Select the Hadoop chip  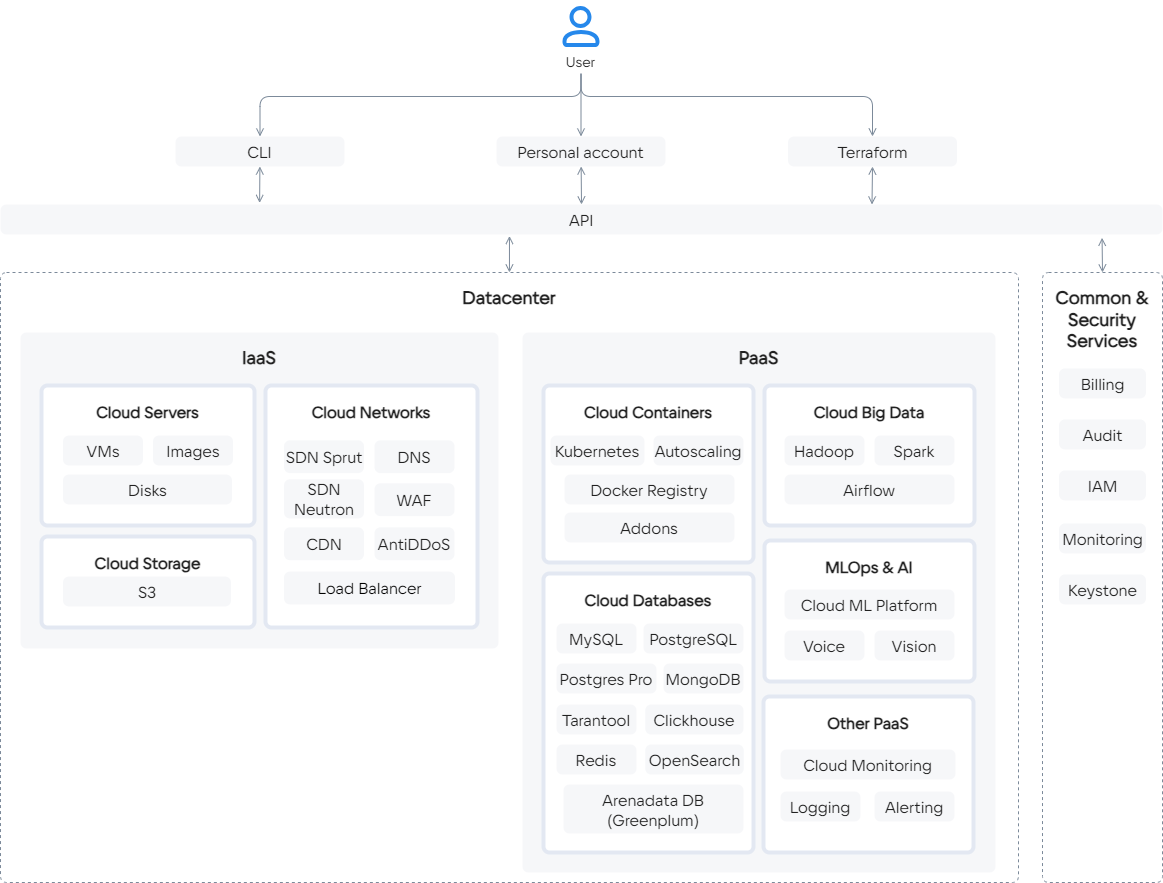(824, 450)
